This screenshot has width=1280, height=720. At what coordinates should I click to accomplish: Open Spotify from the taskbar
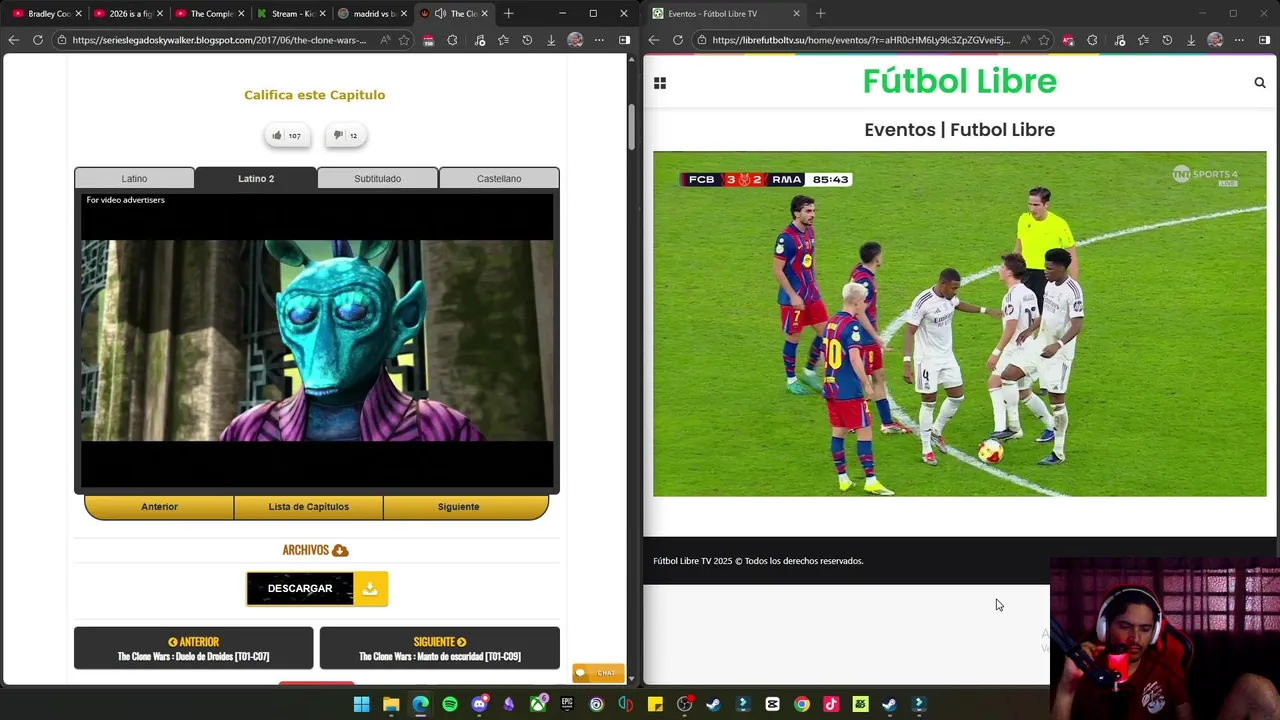point(450,704)
